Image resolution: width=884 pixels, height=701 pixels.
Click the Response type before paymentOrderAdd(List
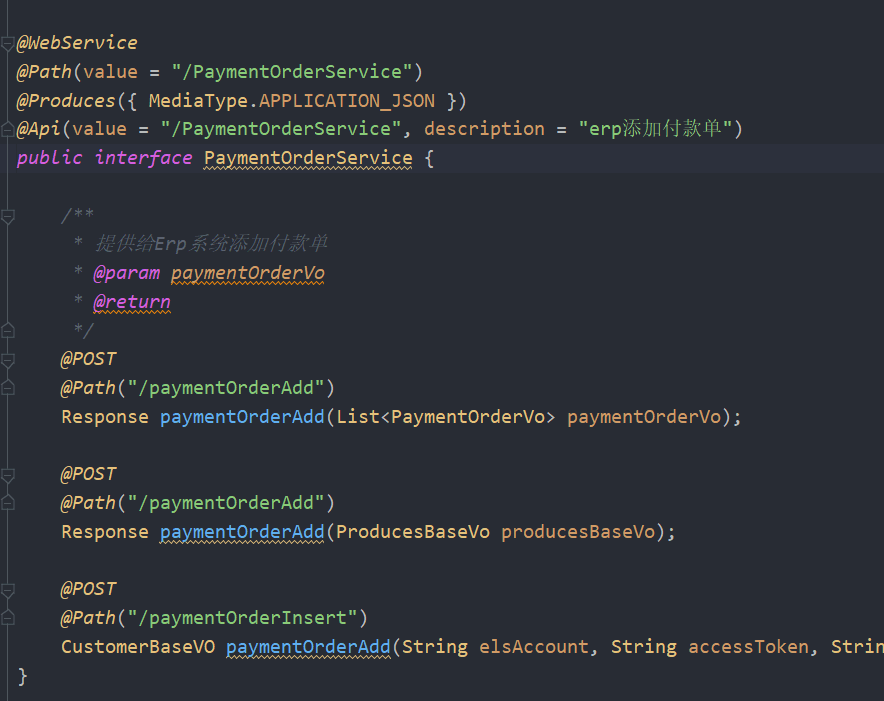coord(105,417)
